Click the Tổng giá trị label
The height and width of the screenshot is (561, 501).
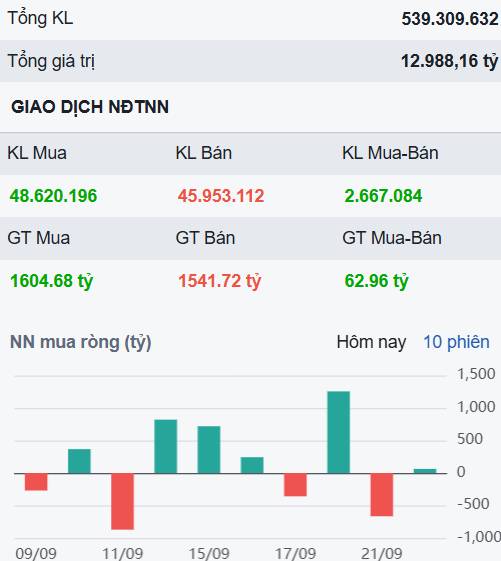click(51, 61)
